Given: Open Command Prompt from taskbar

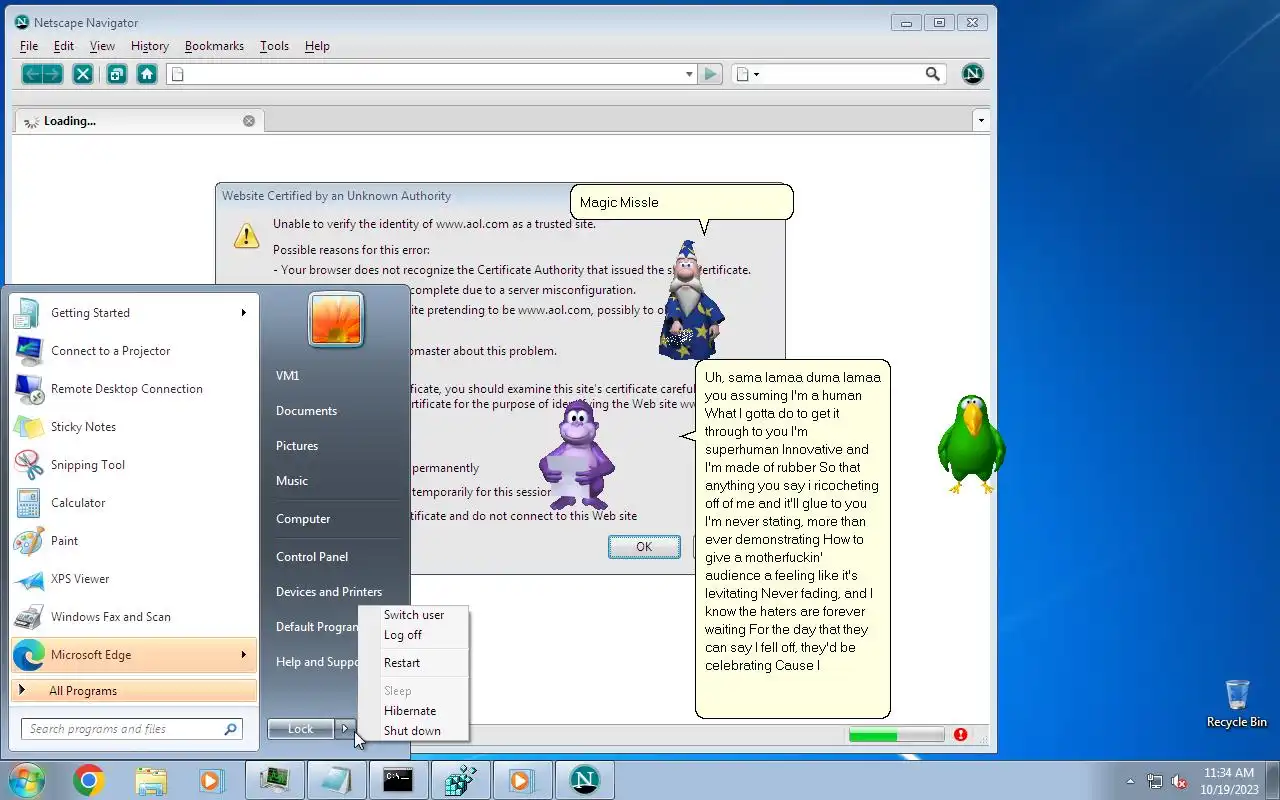Looking at the screenshot, I should [x=398, y=780].
